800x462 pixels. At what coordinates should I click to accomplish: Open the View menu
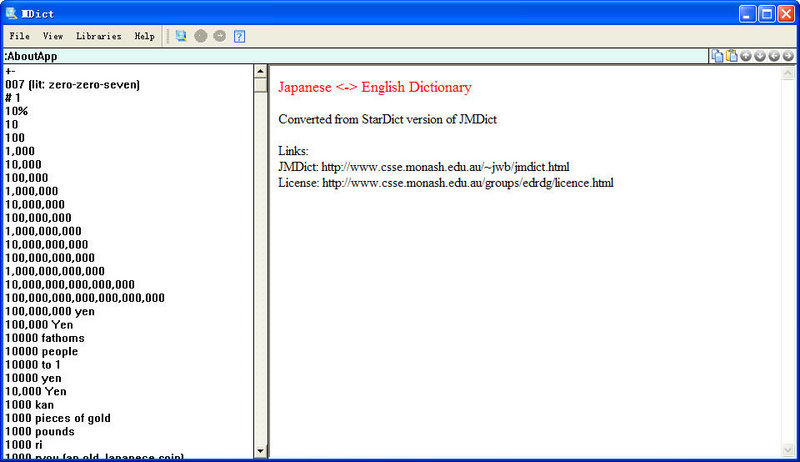[52, 36]
